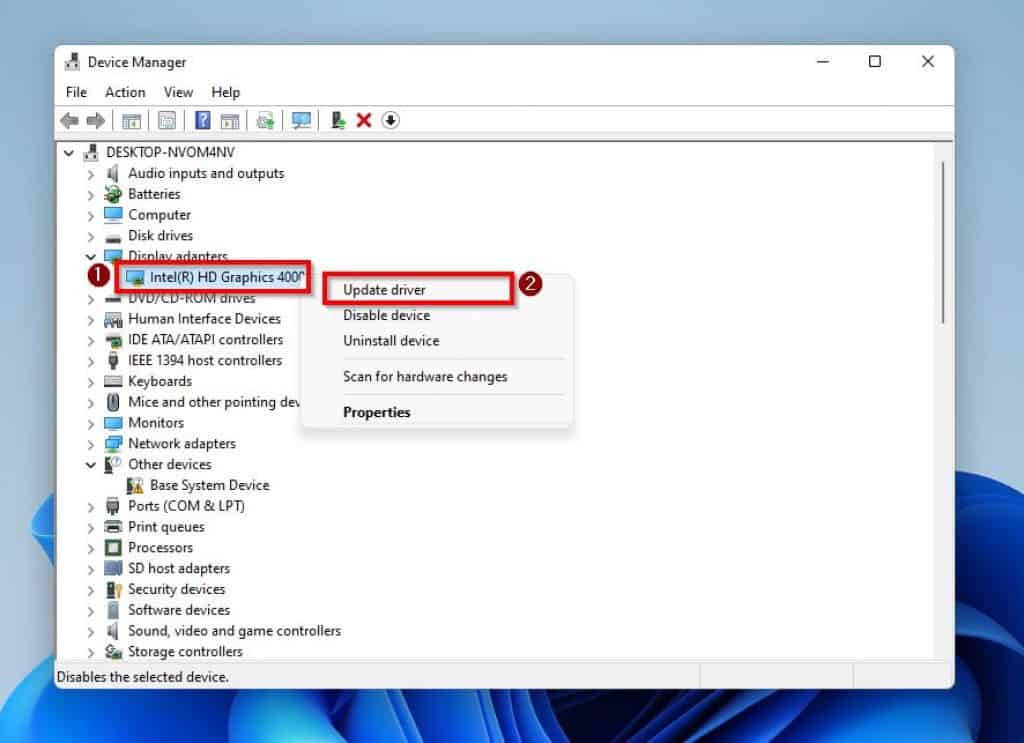Open the View menu

tap(178, 92)
